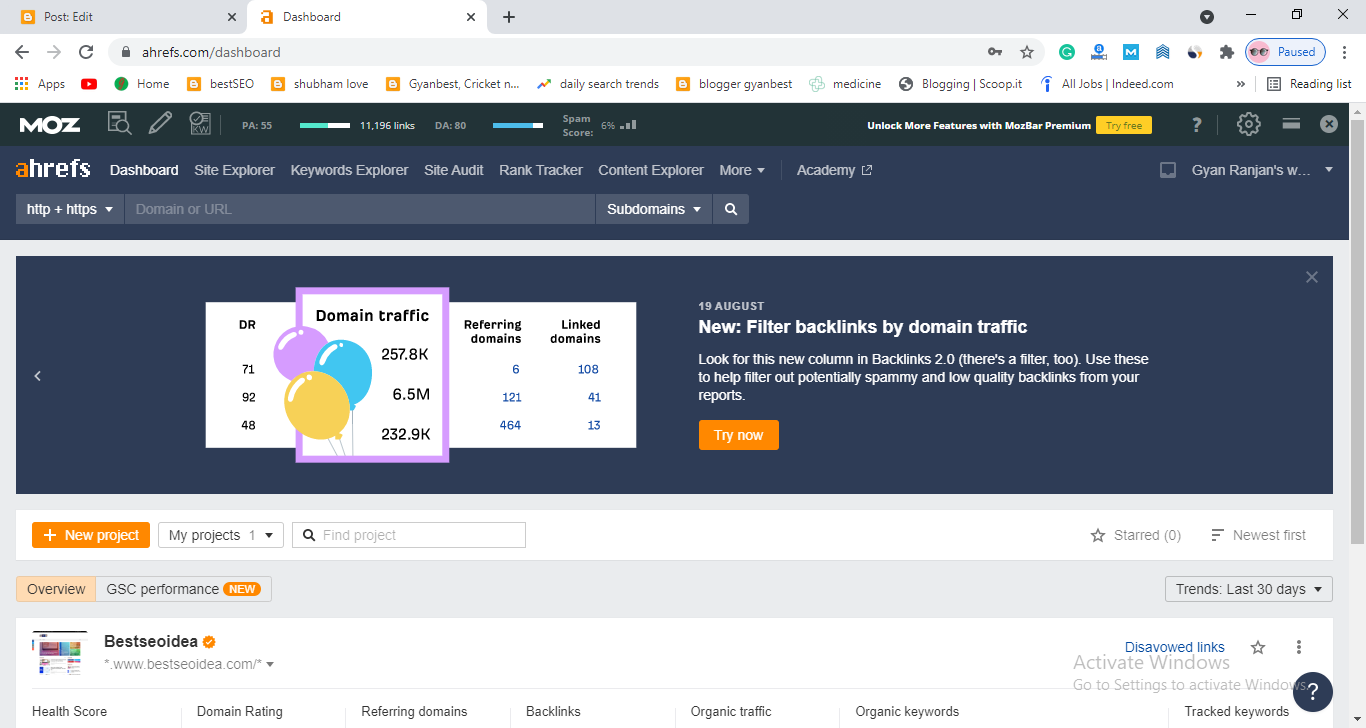This screenshot has width=1366, height=728.
Task: Select the Overview tab
Action: pos(56,589)
